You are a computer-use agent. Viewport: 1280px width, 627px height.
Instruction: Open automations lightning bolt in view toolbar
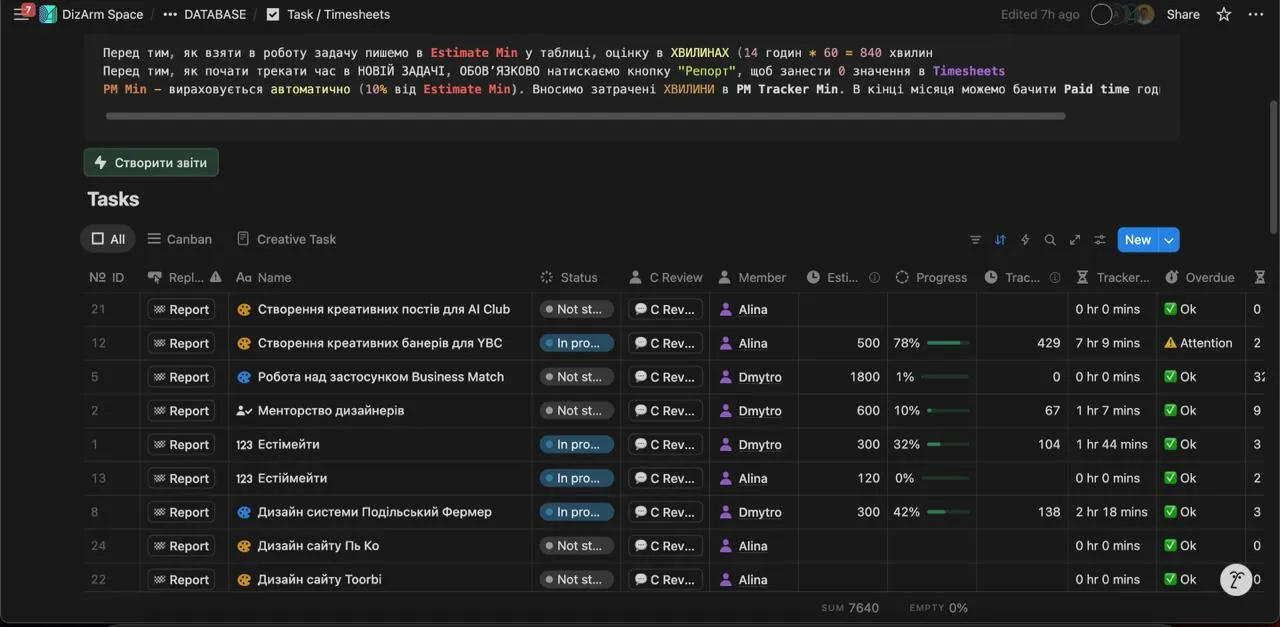pos(1025,240)
